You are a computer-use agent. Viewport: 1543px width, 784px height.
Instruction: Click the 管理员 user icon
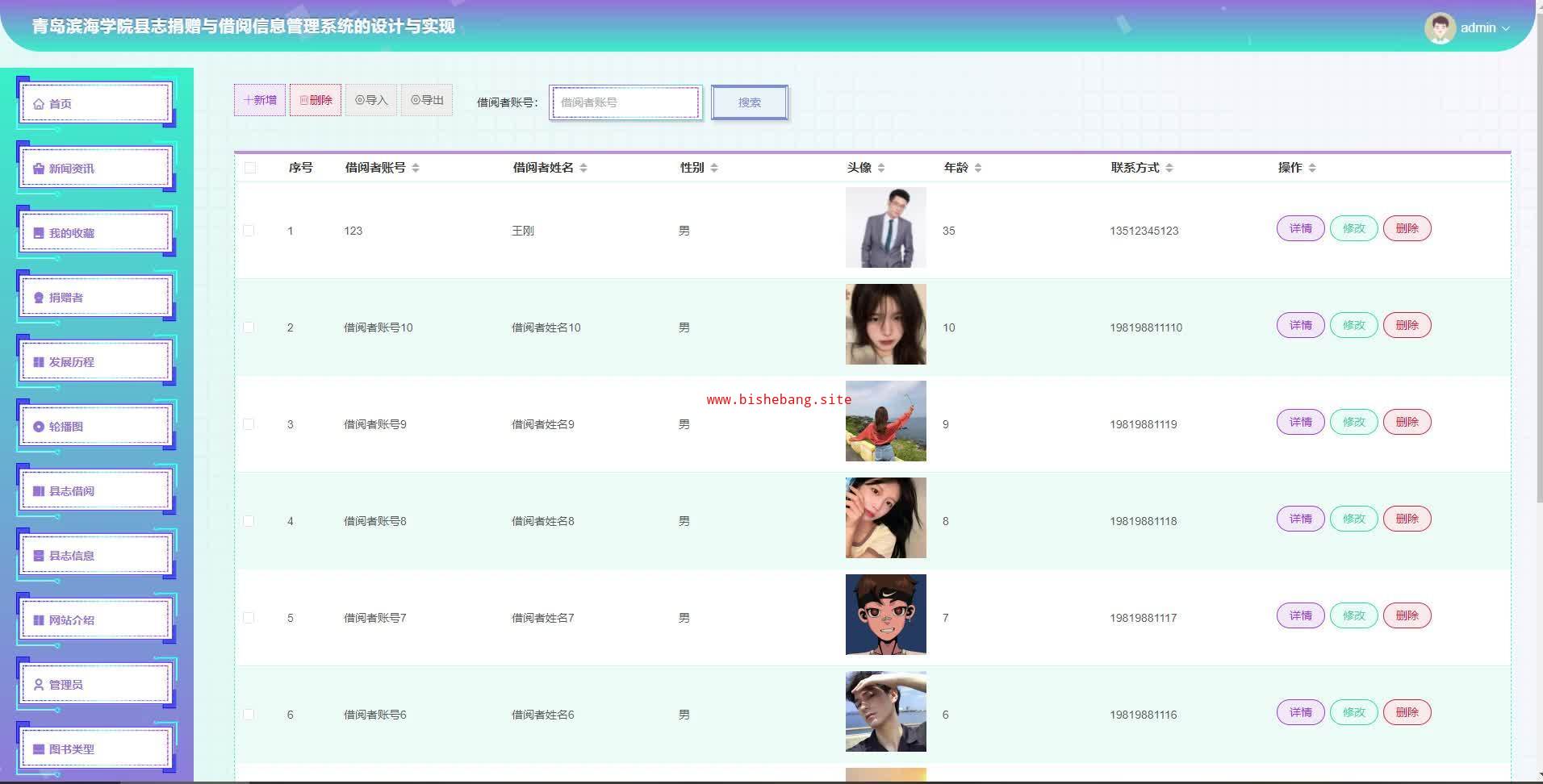[38, 685]
